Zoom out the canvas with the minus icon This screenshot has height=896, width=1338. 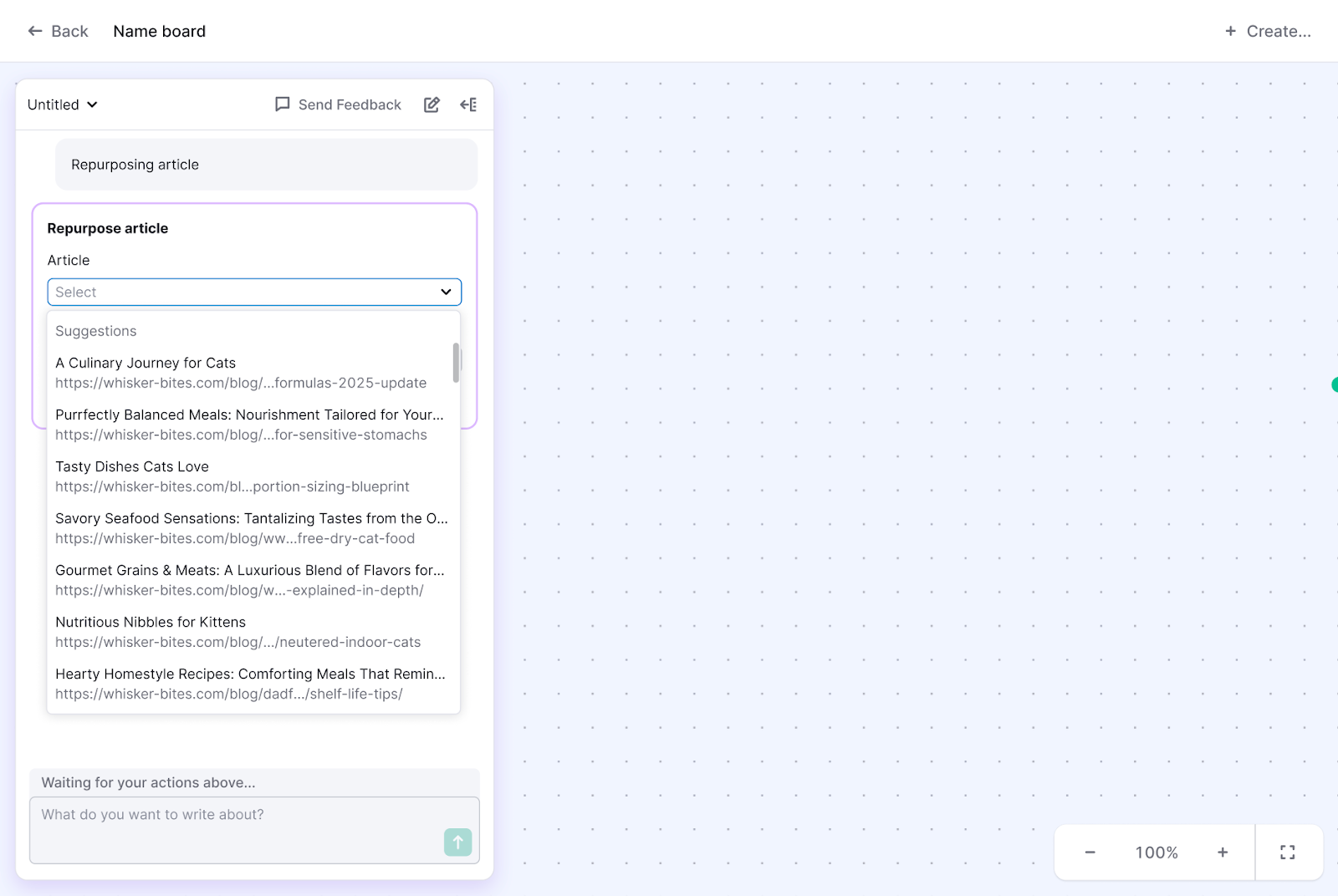pos(1090,852)
